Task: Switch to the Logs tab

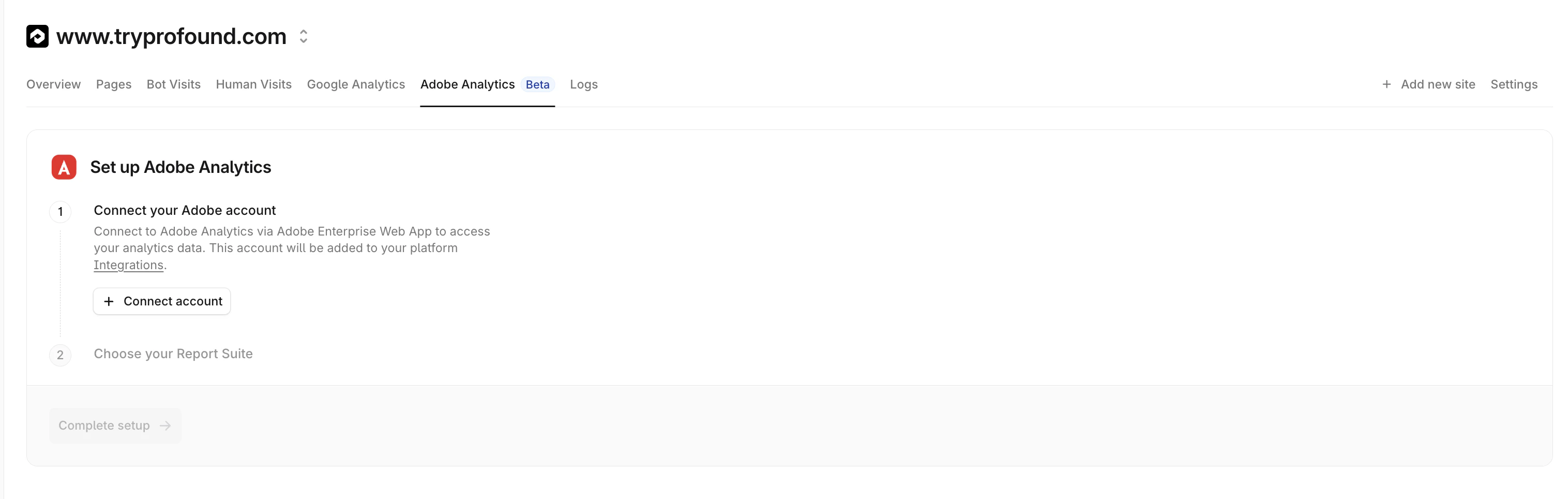Action: pyautogui.click(x=584, y=85)
